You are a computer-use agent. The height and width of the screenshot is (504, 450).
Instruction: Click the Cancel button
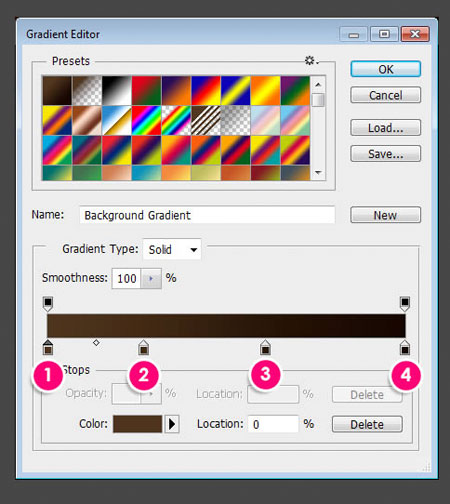tap(386, 95)
